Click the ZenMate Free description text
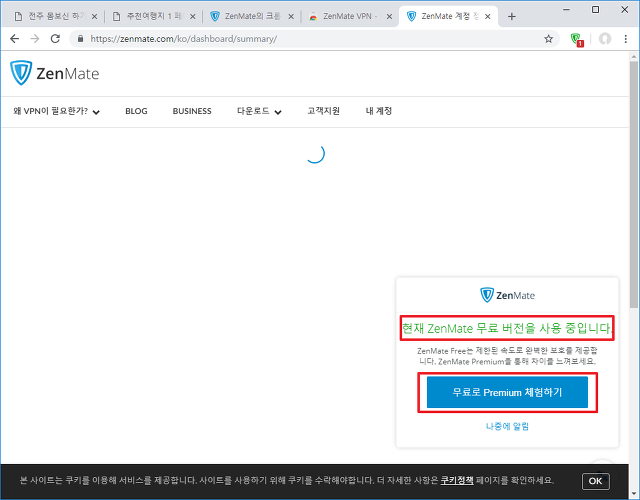 coord(507,356)
